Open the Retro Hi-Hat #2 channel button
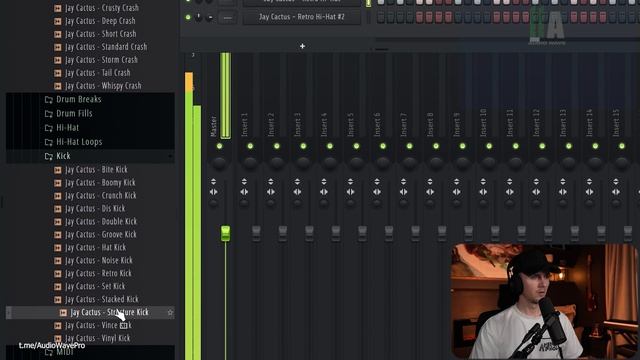 (302, 17)
